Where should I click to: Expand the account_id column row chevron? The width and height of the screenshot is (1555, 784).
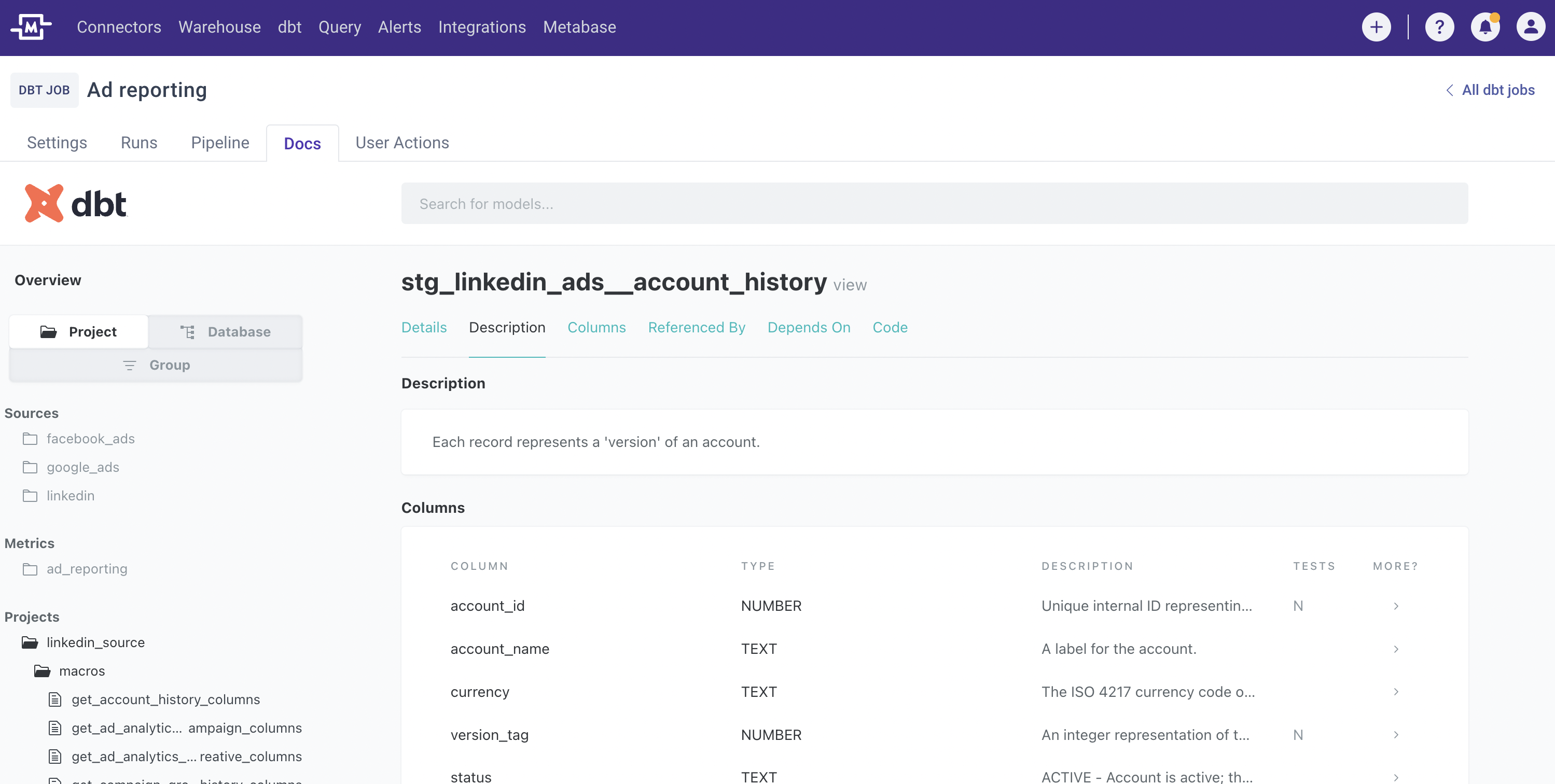[x=1396, y=606]
